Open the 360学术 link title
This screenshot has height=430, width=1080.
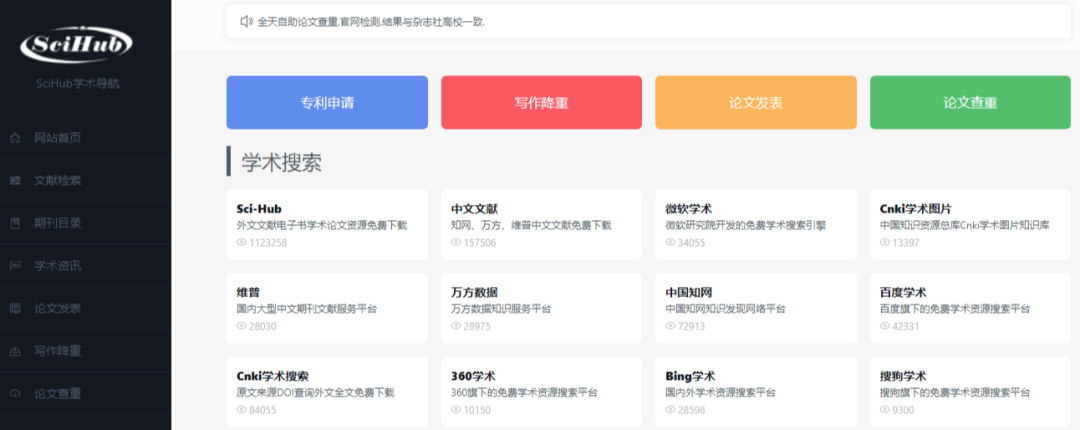[x=473, y=377]
